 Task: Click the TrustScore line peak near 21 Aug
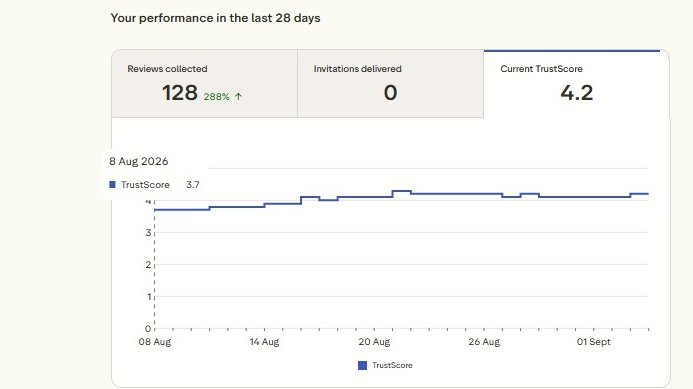coord(402,191)
